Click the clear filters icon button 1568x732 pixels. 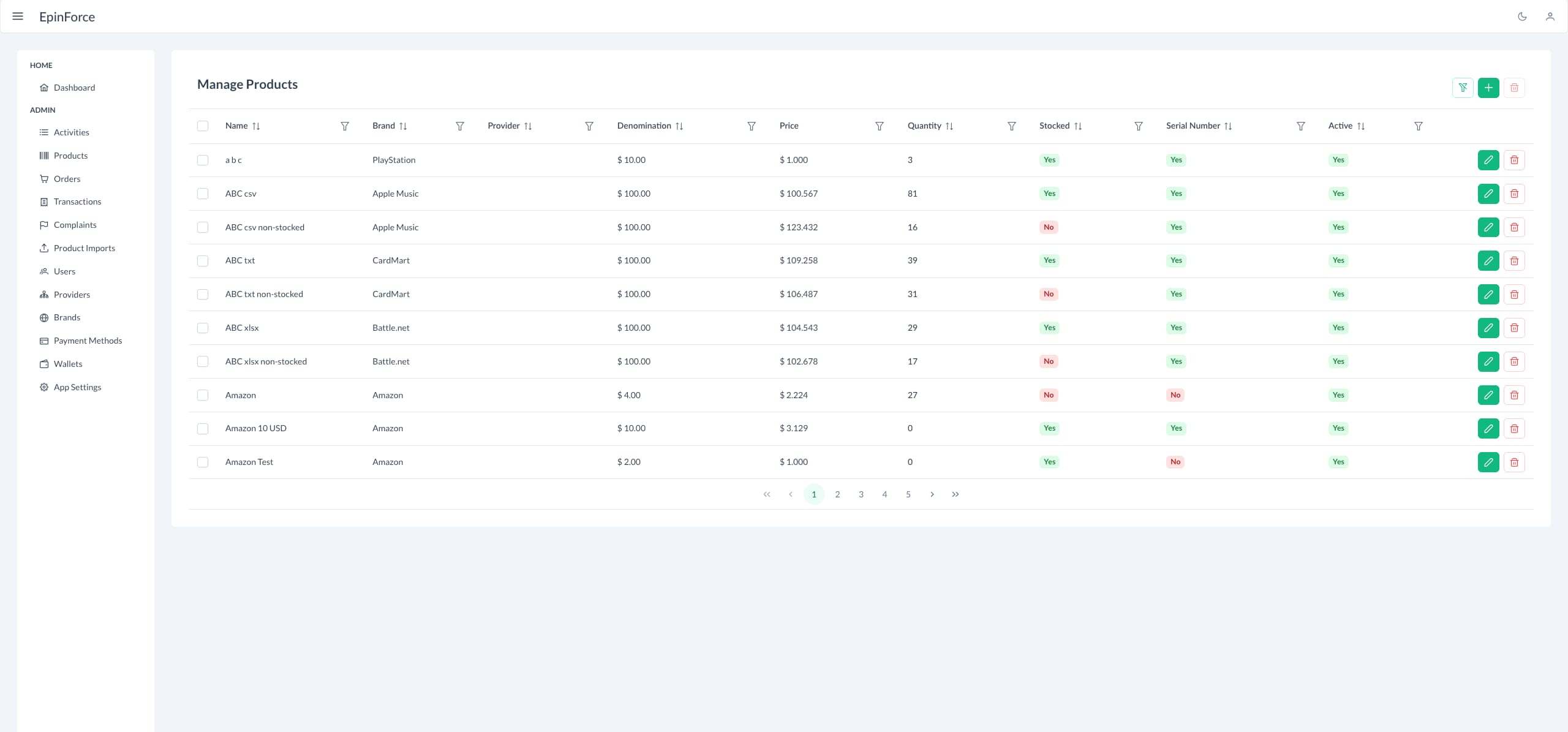tap(1462, 88)
